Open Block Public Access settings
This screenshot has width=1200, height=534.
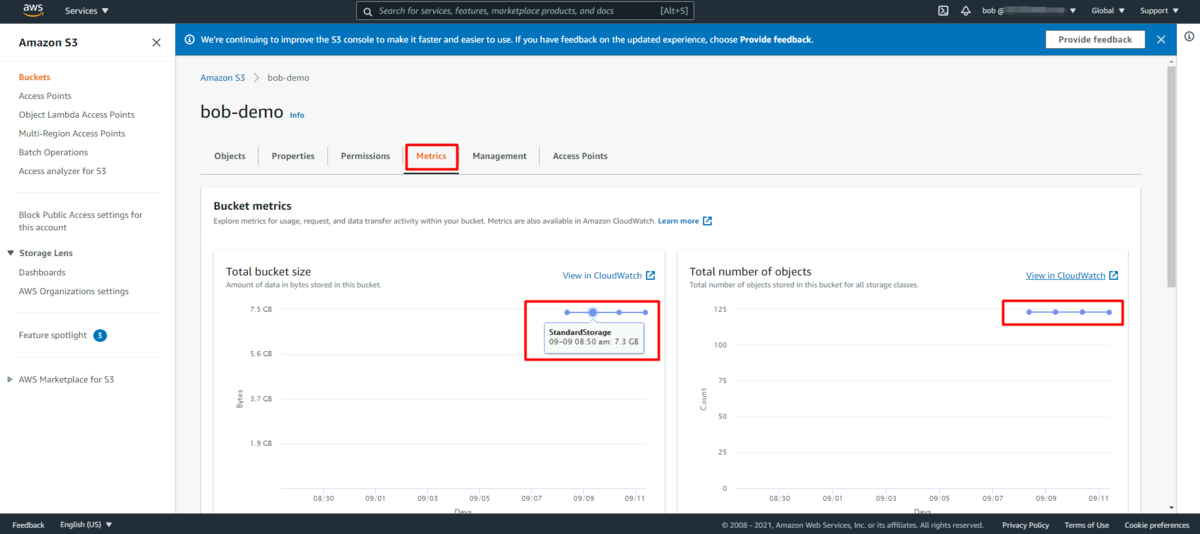click(81, 221)
